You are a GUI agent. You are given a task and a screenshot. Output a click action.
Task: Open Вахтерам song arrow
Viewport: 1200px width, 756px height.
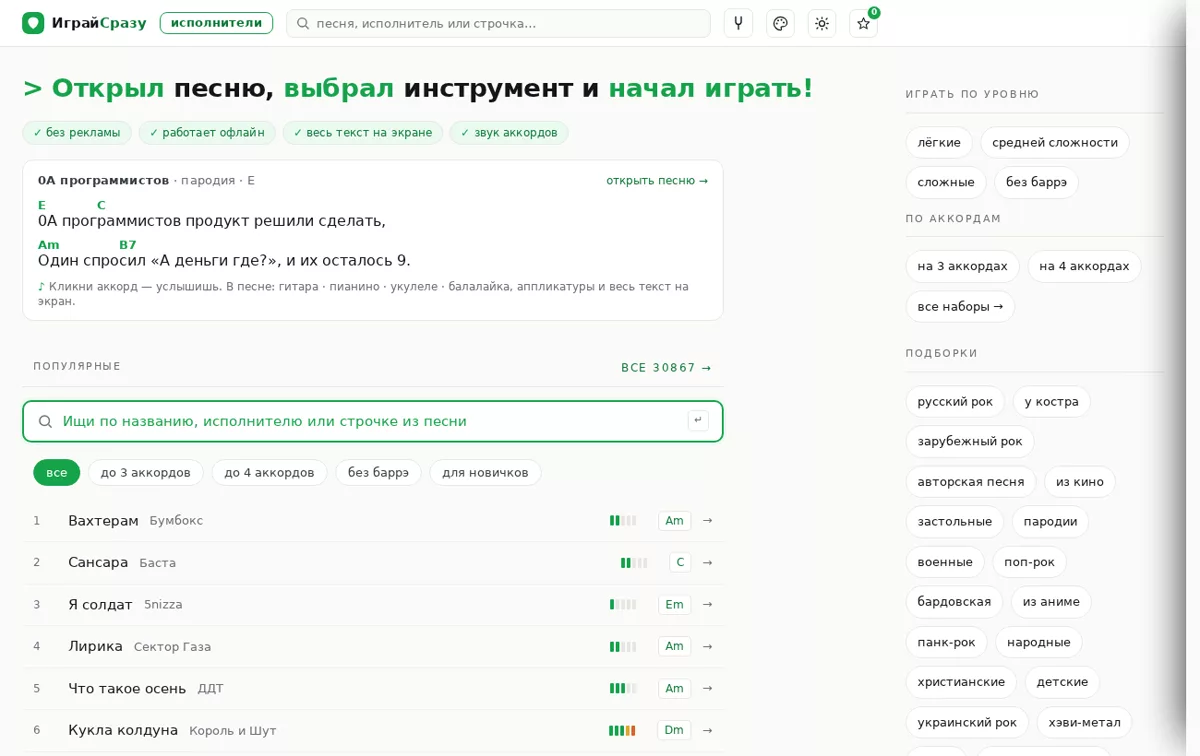point(707,521)
